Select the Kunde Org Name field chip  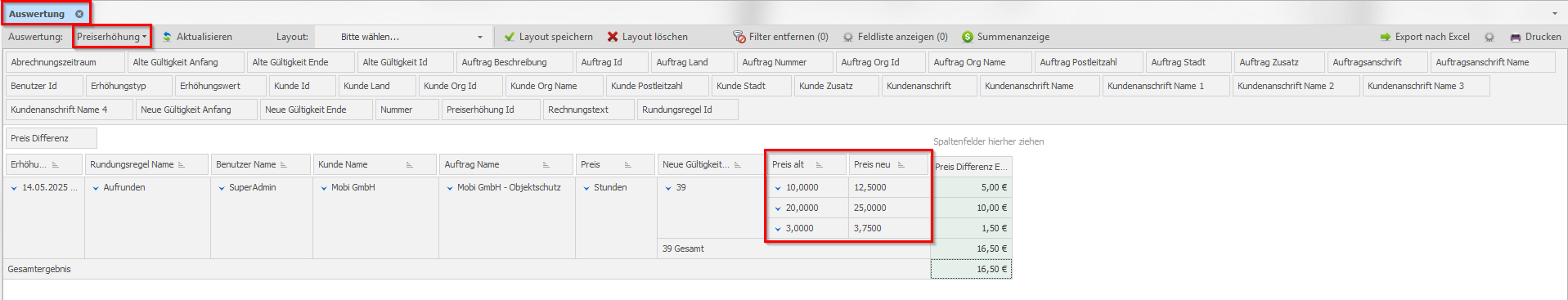554,86
